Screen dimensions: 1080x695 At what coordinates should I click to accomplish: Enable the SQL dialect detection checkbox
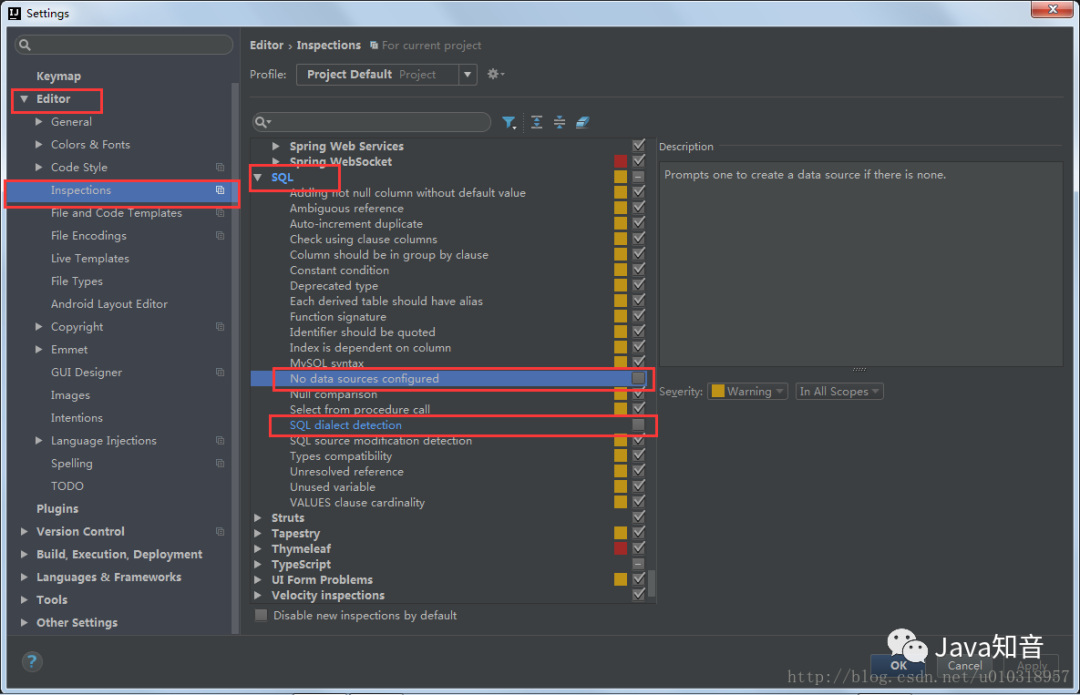pos(638,425)
